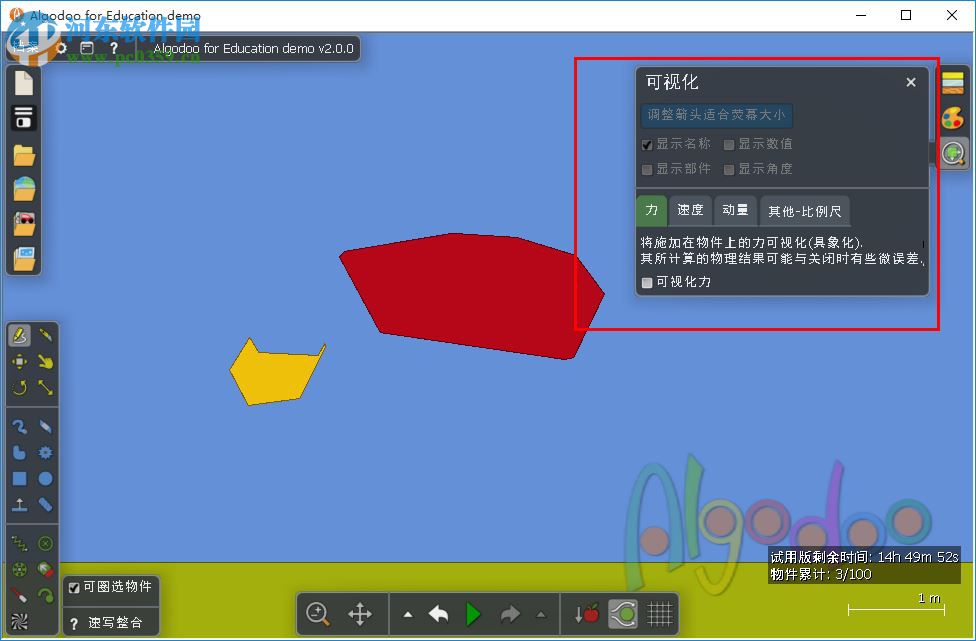The height and width of the screenshot is (641, 976).
Task: Open the color palette panel
Action: (x=952, y=118)
